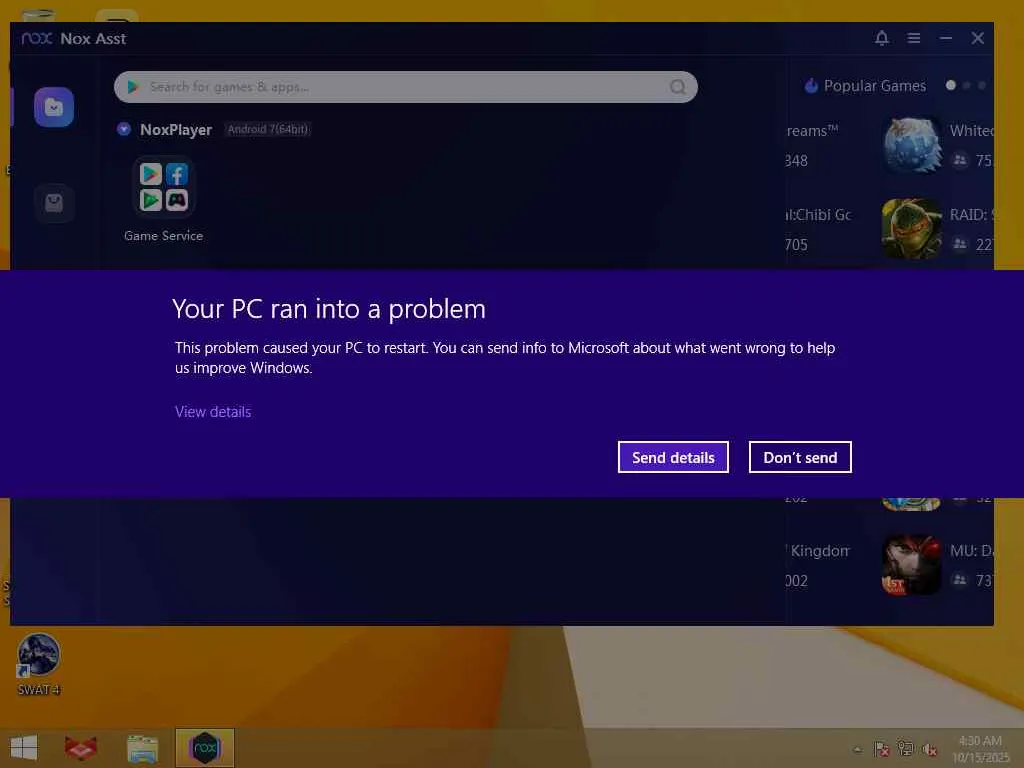Open the taskbar clock showing 4:30 AM

[x=980, y=749]
